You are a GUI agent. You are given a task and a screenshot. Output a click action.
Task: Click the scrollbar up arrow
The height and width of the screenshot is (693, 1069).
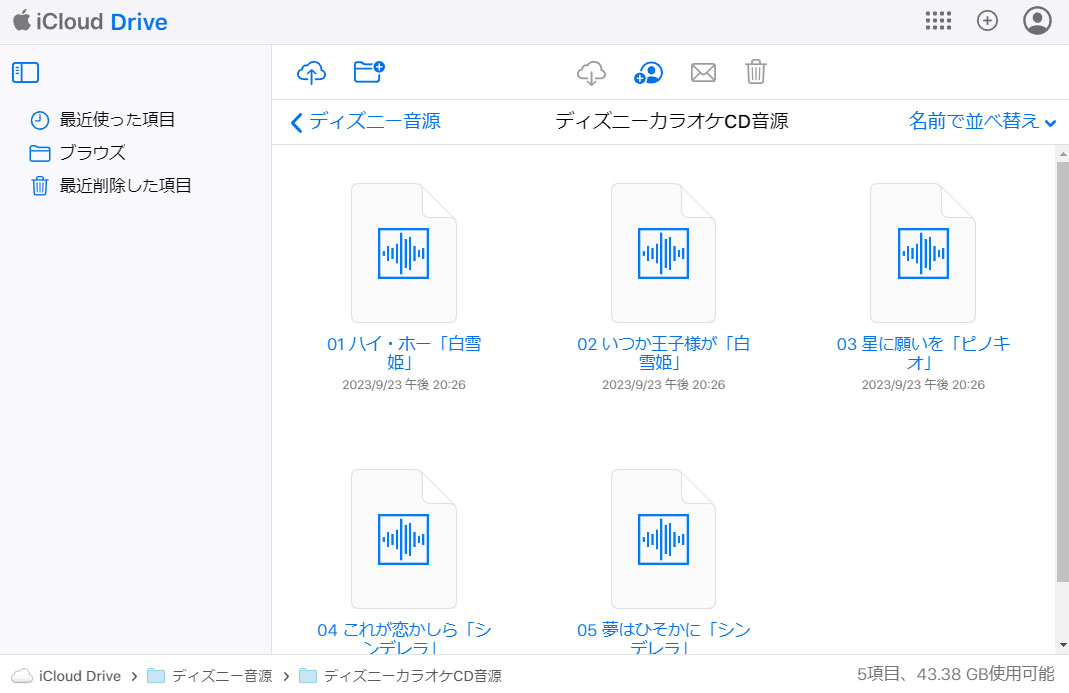click(x=1063, y=155)
